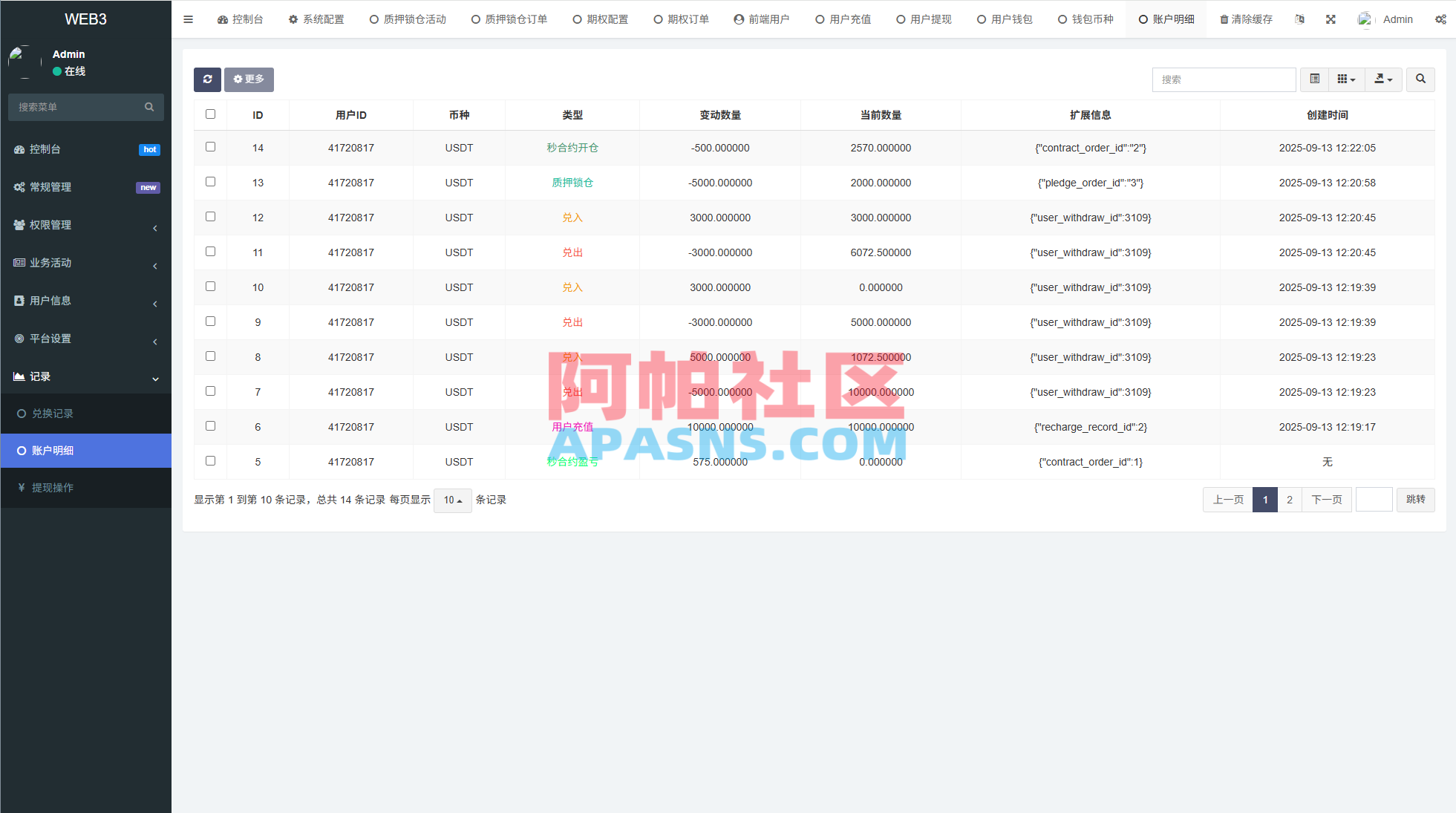Go to page 2 in pagination

(x=1290, y=500)
